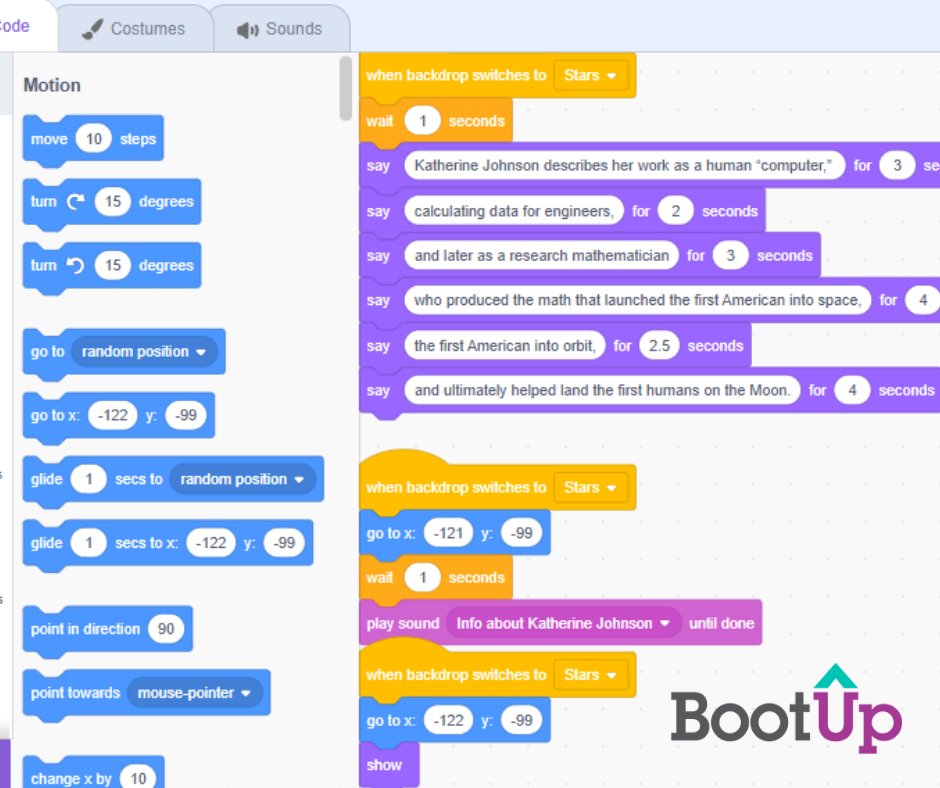
Task: Open Stars dropdown above 'go to x: -121'
Action: 590,488
